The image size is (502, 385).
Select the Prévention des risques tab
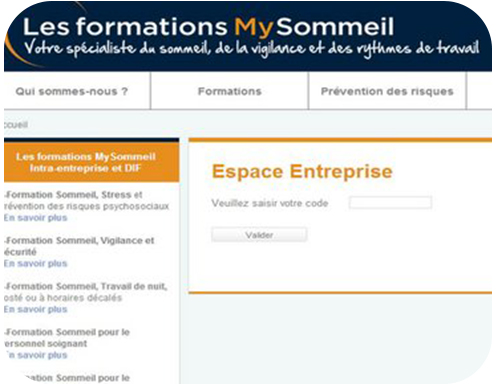387,91
